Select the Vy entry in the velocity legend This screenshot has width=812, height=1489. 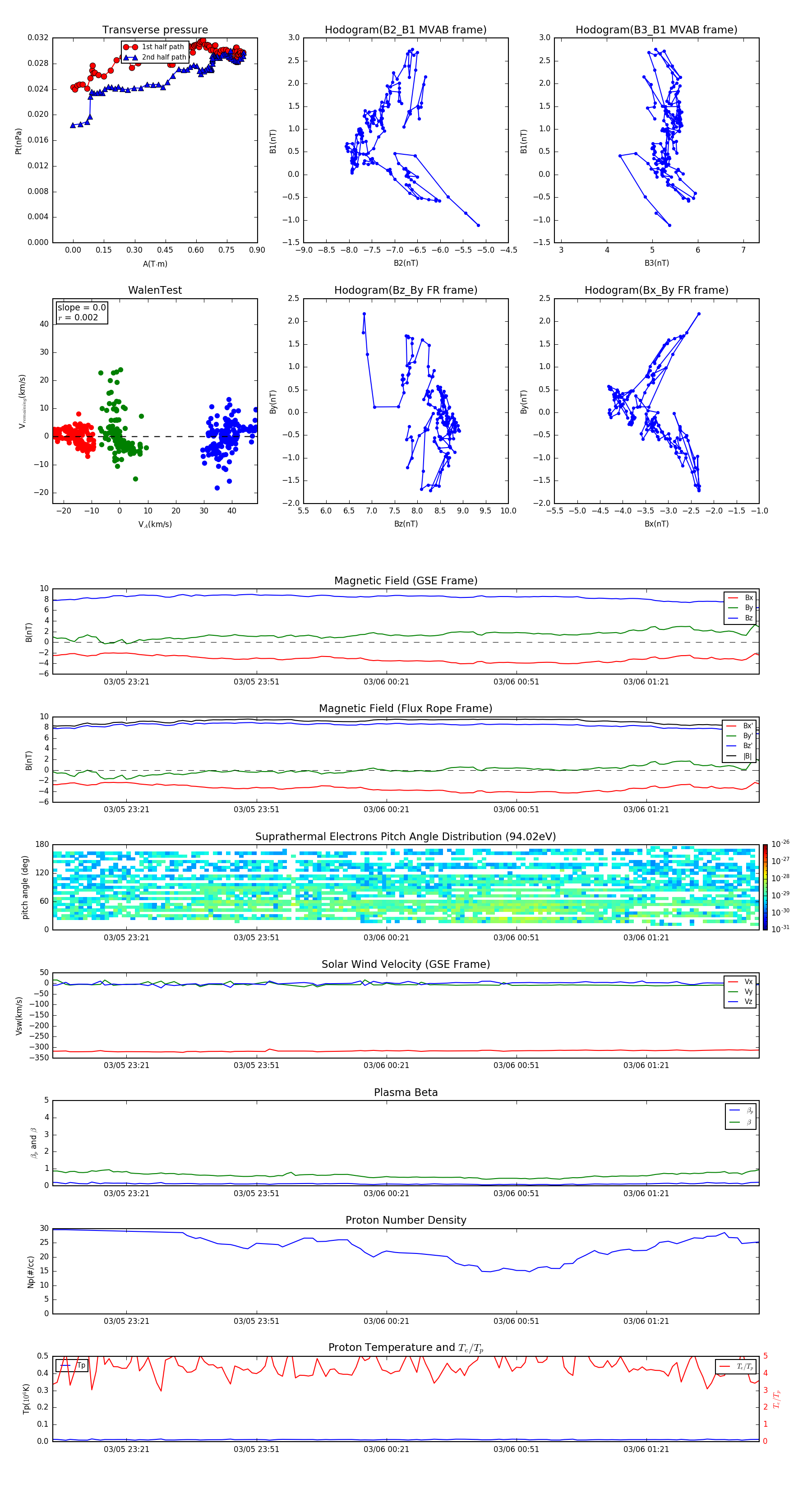coord(740,991)
